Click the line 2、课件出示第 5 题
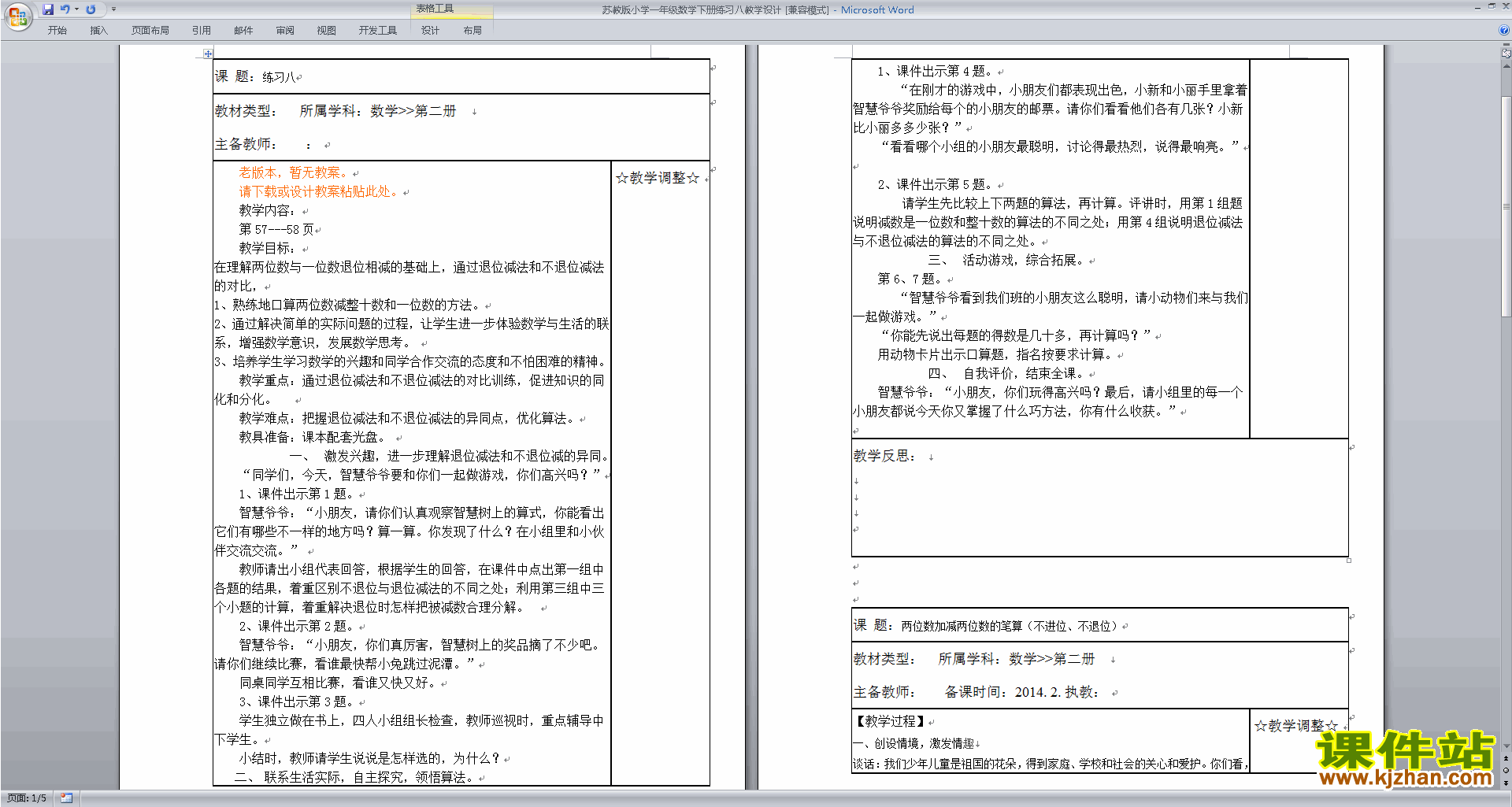Viewport: 1512px width, 807px height. (936, 184)
